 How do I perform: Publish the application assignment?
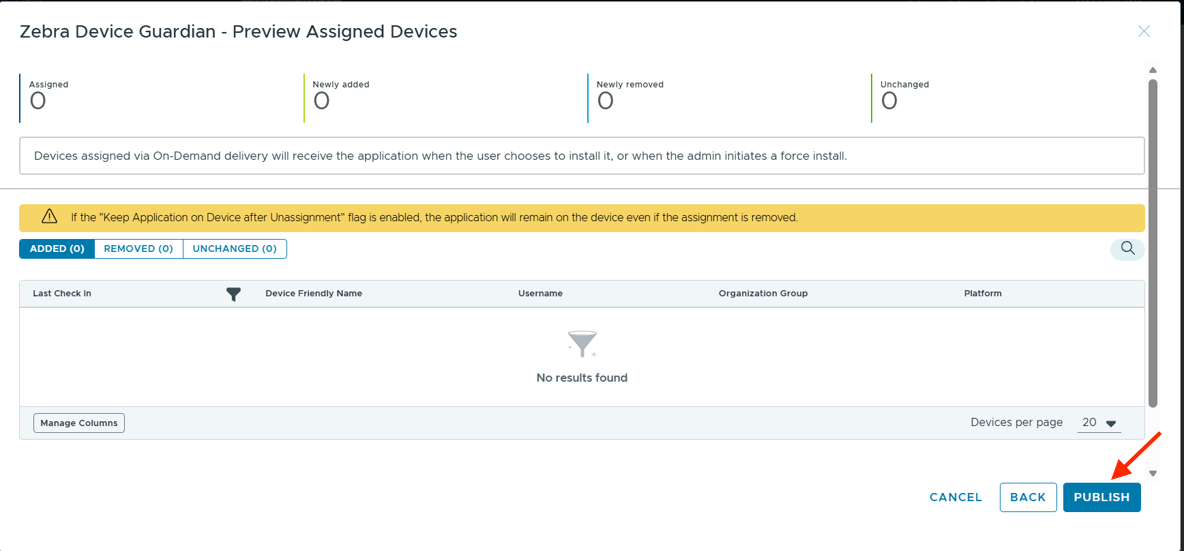pyautogui.click(x=1102, y=497)
